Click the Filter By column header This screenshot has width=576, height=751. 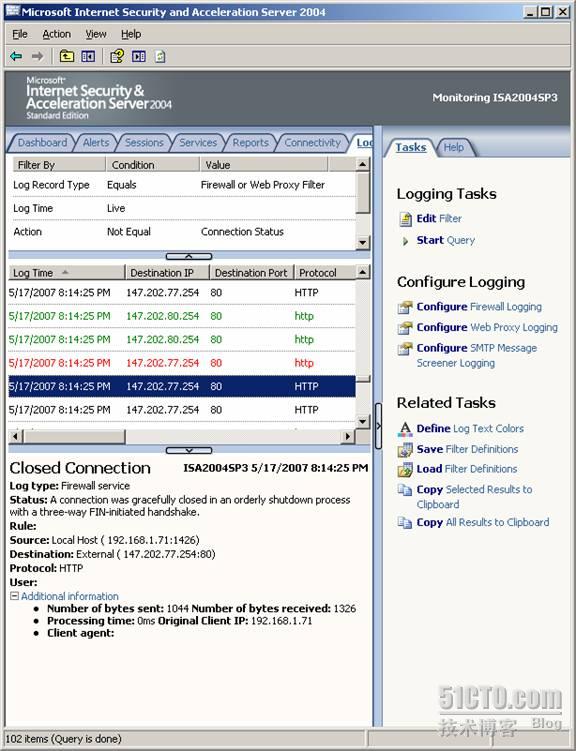58,165
